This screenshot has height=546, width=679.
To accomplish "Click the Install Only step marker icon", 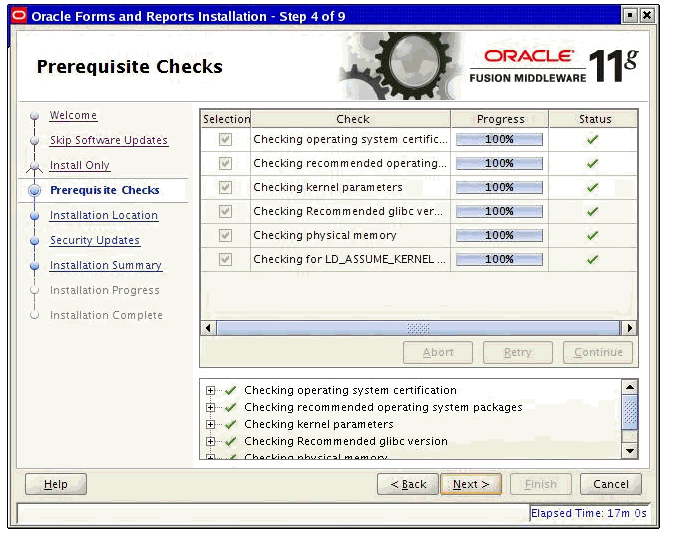I will click(x=35, y=167).
